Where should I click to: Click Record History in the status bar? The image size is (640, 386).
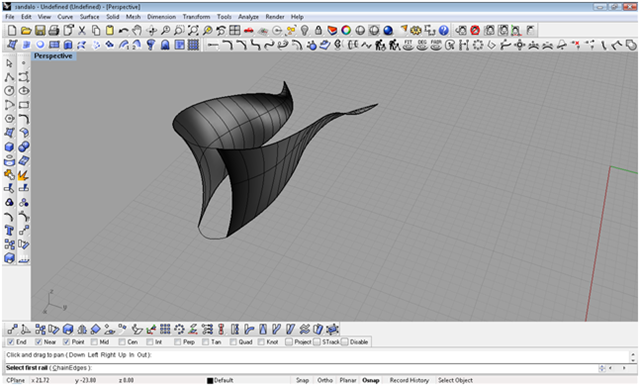click(409, 380)
